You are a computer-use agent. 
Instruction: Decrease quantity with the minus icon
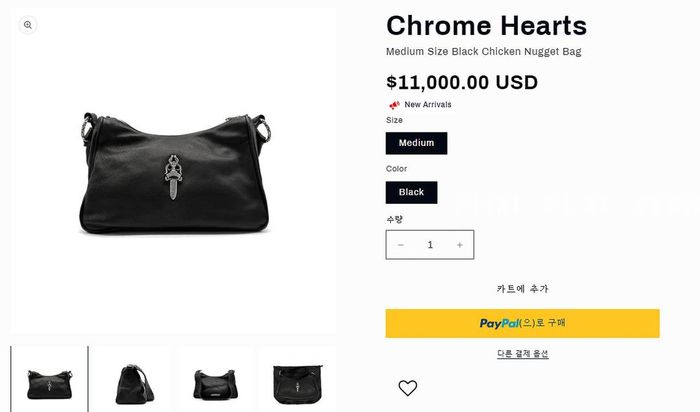coord(401,245)
